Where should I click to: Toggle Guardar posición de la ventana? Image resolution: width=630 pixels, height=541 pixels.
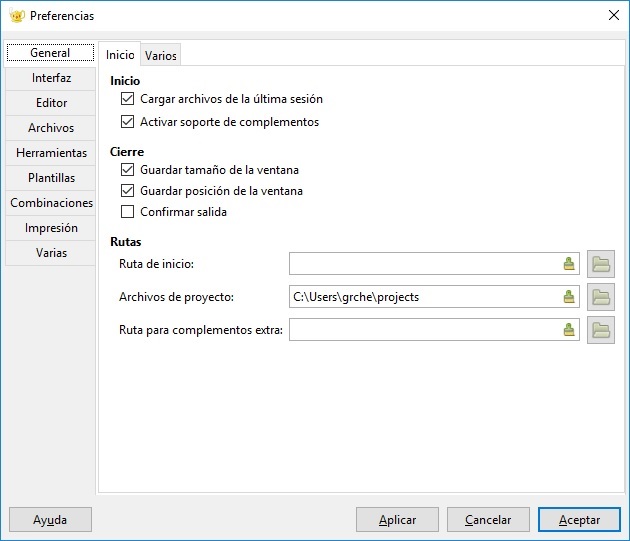(127, 191)
